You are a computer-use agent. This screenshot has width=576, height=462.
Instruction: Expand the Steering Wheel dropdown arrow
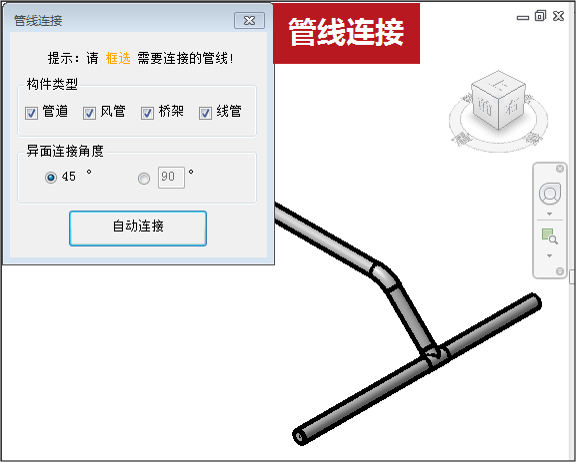(550, 214)
